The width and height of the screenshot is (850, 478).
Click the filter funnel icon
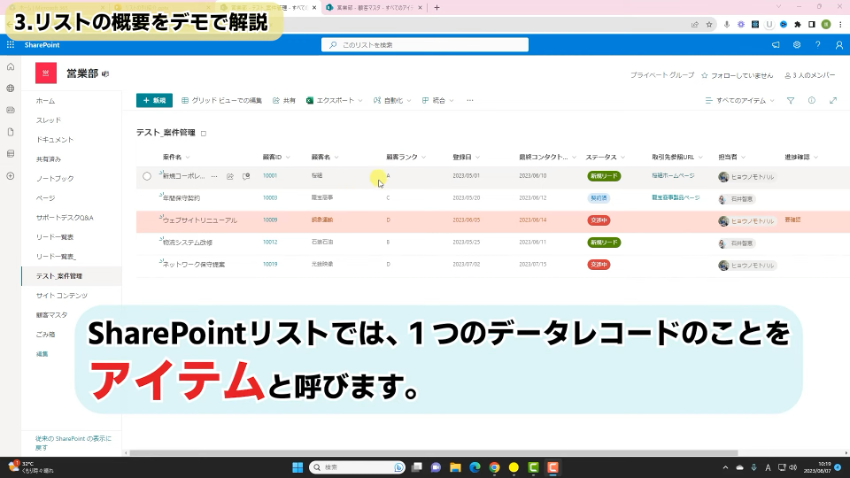coord(790,100)
